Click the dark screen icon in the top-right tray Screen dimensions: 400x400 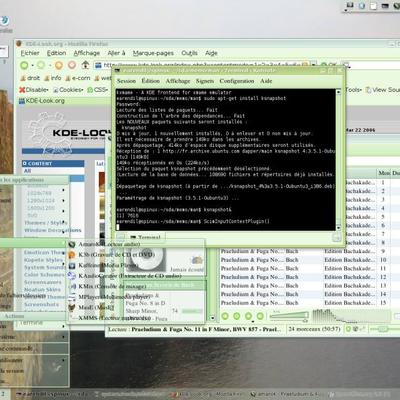click(x=385, y=5)
